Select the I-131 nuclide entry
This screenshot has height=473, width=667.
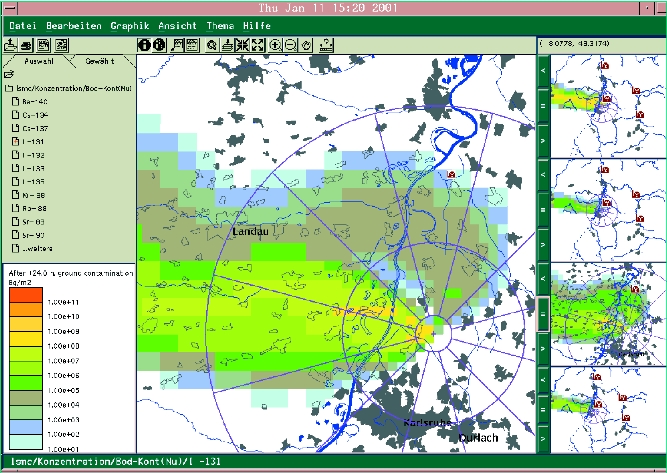pos(28,142)
